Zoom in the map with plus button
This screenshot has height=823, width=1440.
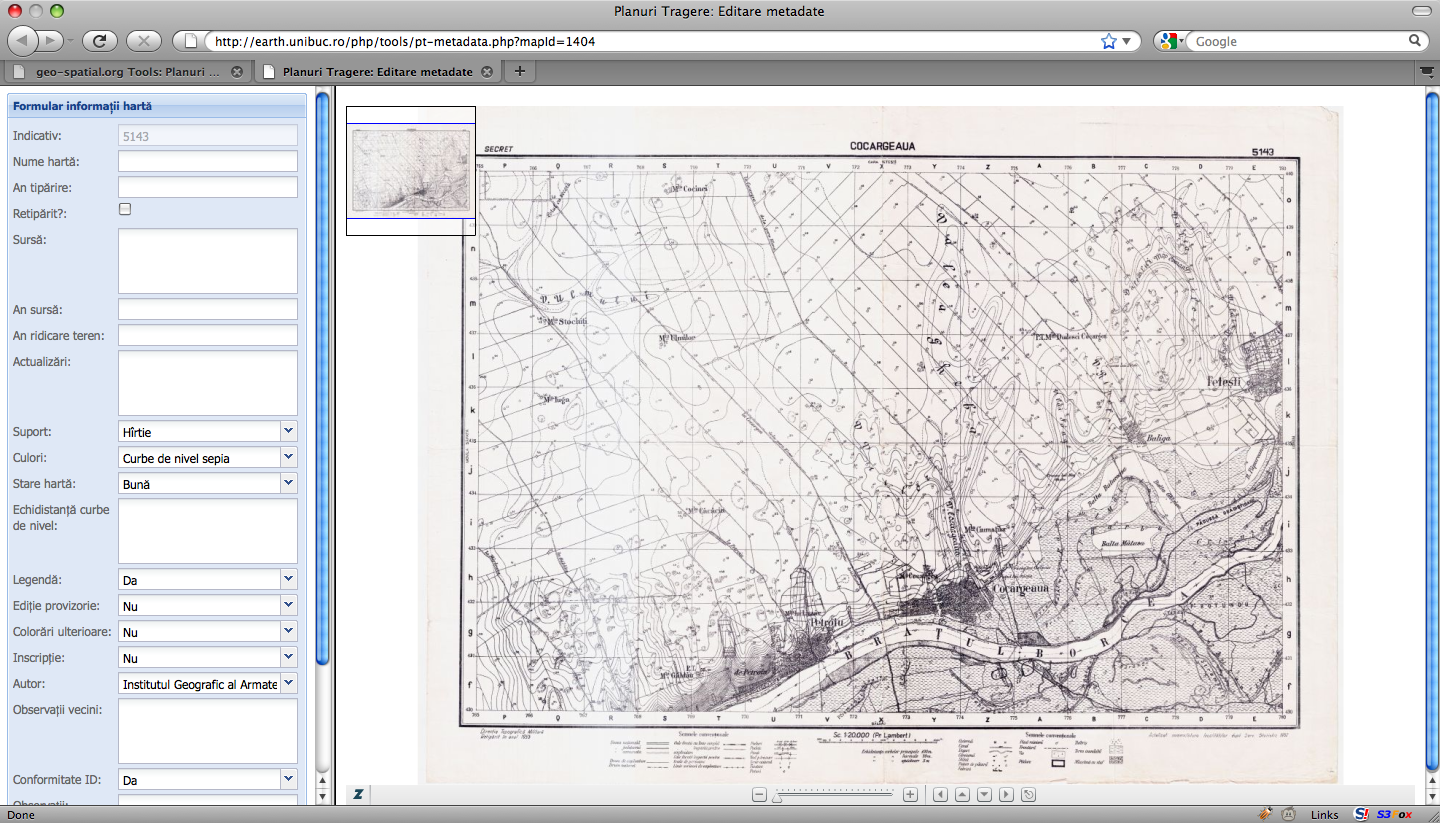tap(910, 795)
